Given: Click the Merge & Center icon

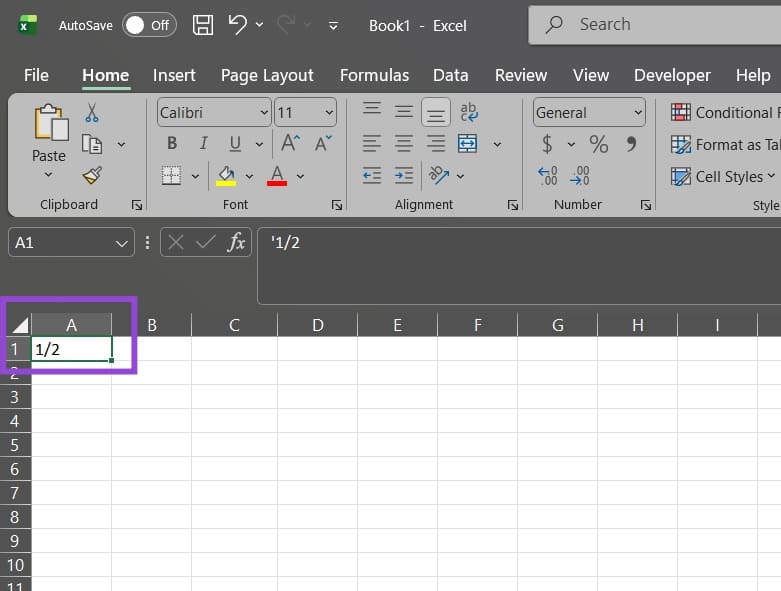Looking at the screenshot, I should point(467,144).
